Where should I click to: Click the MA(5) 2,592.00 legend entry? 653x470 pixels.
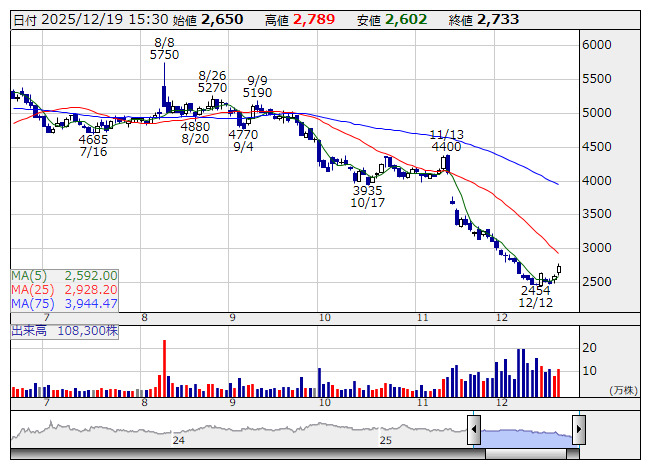[x=65, y=276]
